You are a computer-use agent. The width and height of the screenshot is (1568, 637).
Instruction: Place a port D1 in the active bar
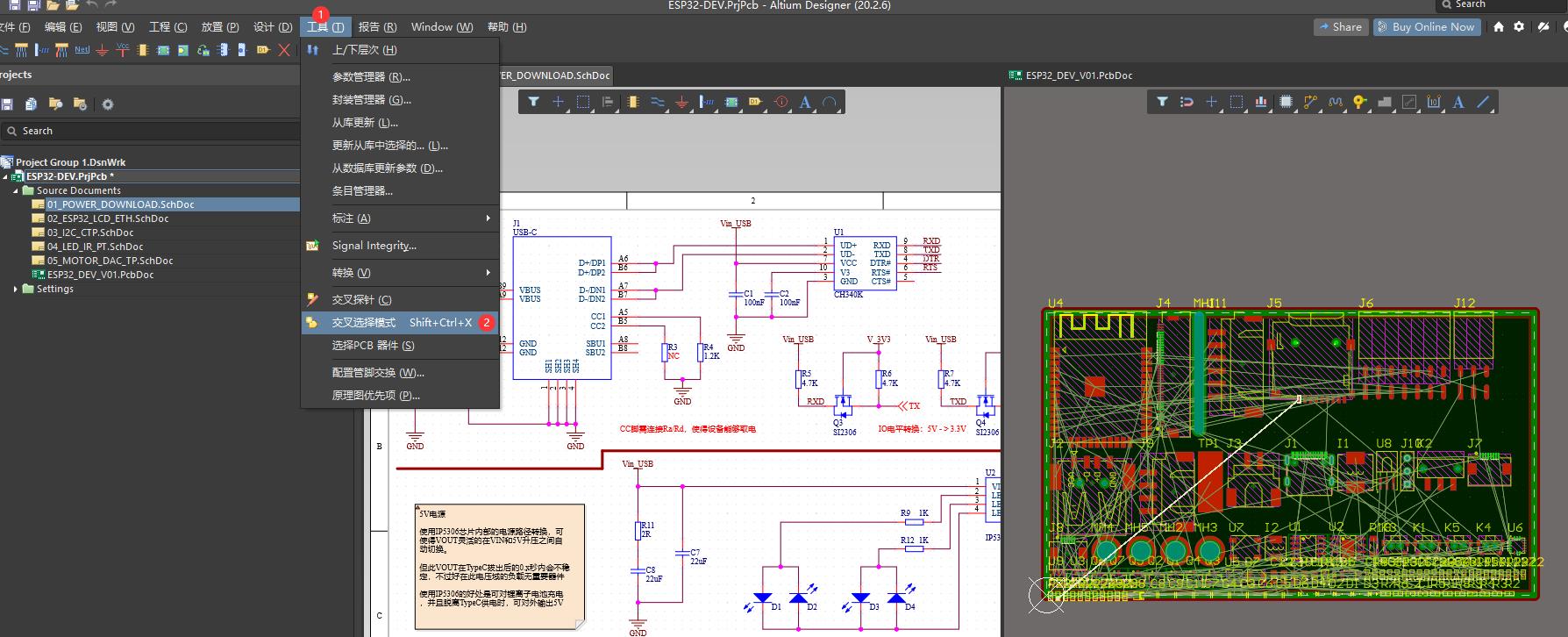click(x=755, y=103)
